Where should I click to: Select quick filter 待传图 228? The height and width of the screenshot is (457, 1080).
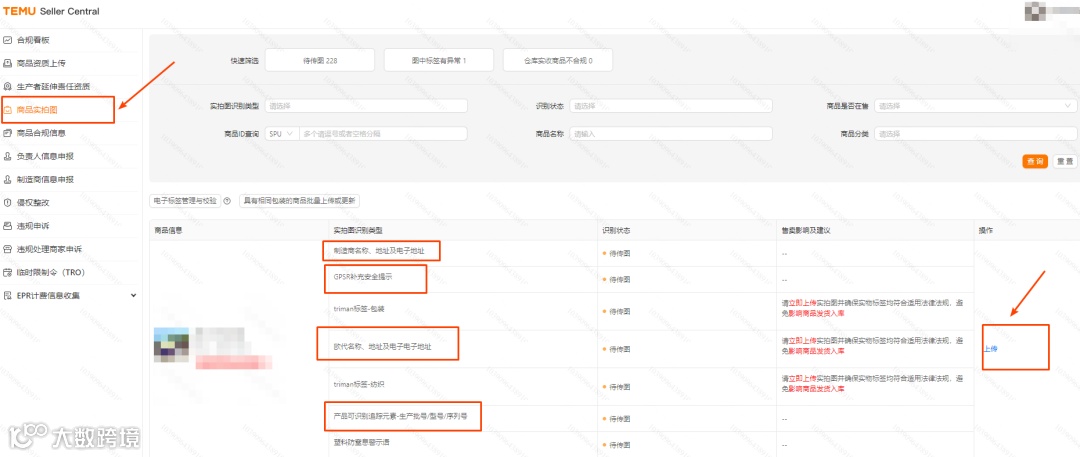pos(320,61)
